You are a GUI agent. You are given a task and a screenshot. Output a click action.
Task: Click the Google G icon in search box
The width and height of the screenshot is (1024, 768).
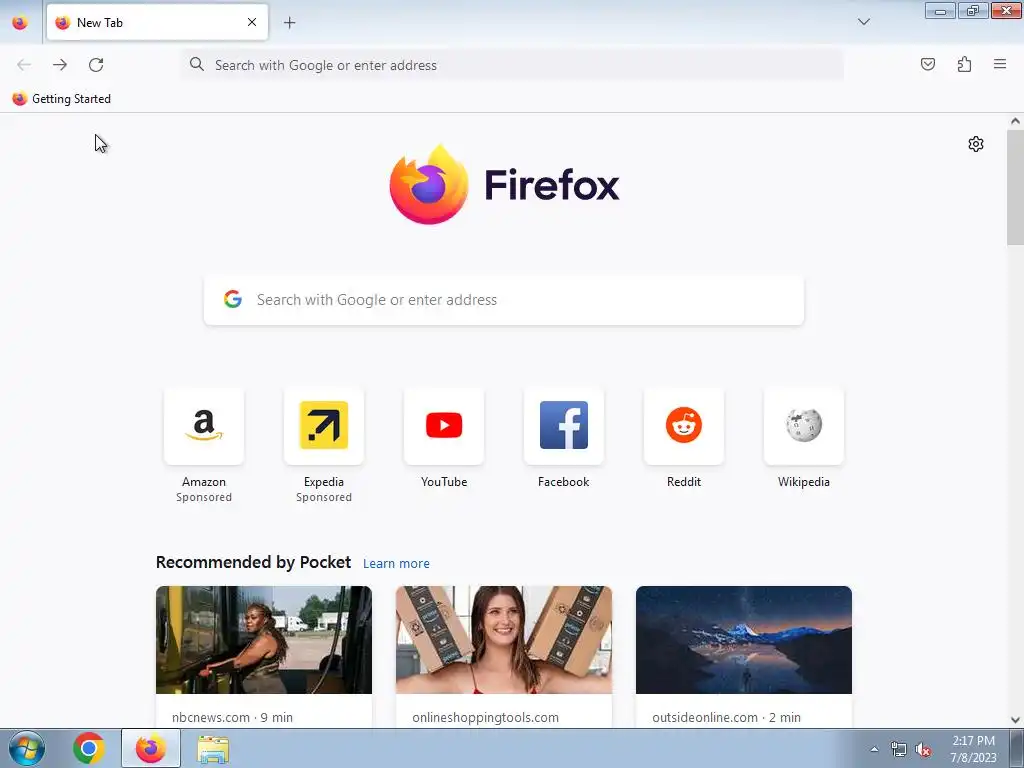tap(232, 299)
